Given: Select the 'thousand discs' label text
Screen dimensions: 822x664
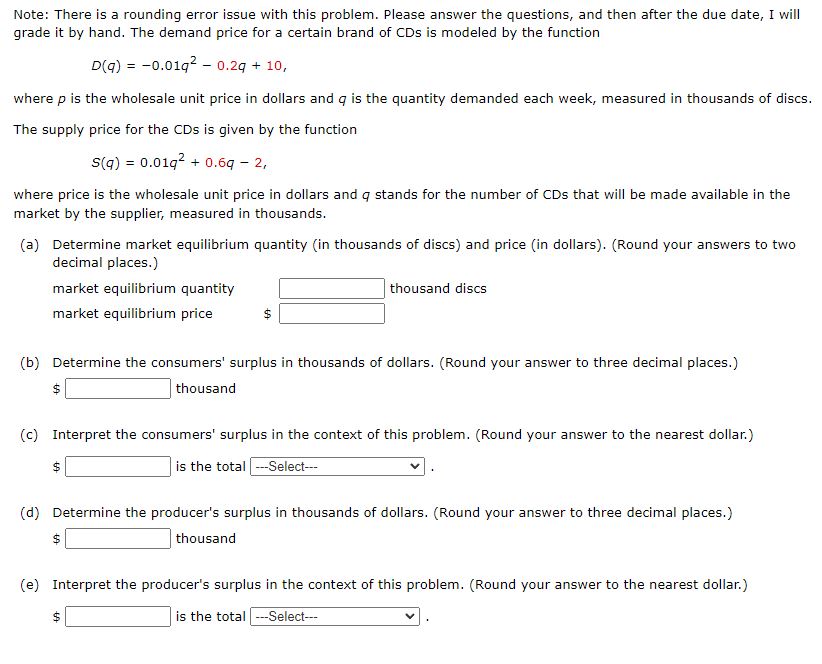Looking at the screenshot, I should coord(437,288).
